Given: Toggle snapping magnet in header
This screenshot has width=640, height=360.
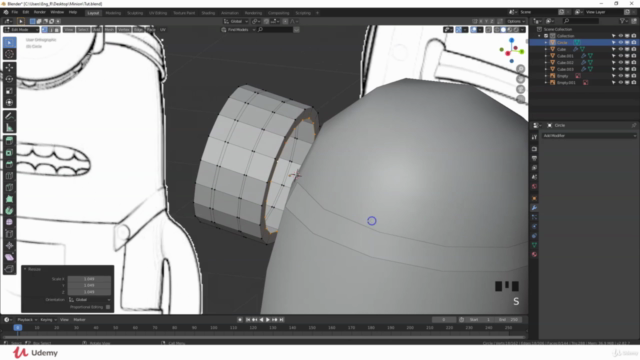Looking at the screenshot, I should [x=266, y=21].
